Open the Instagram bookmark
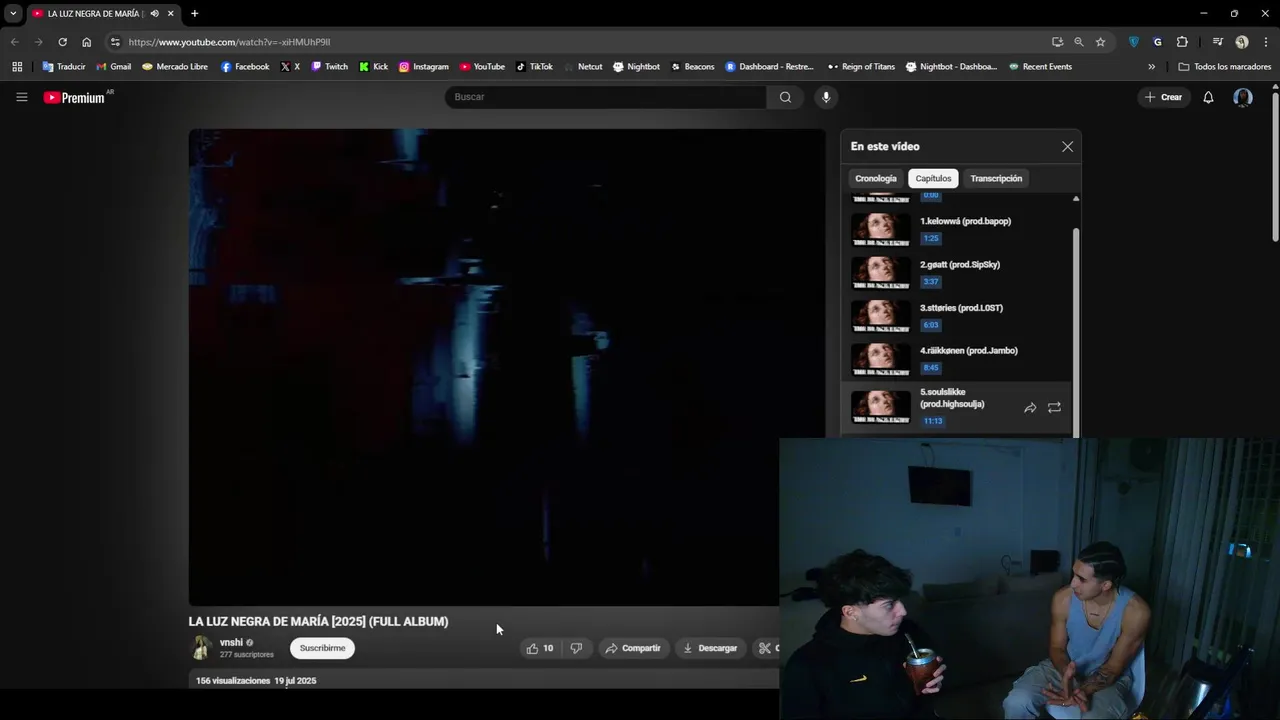 pyautogui.click(x=423, y=67)
